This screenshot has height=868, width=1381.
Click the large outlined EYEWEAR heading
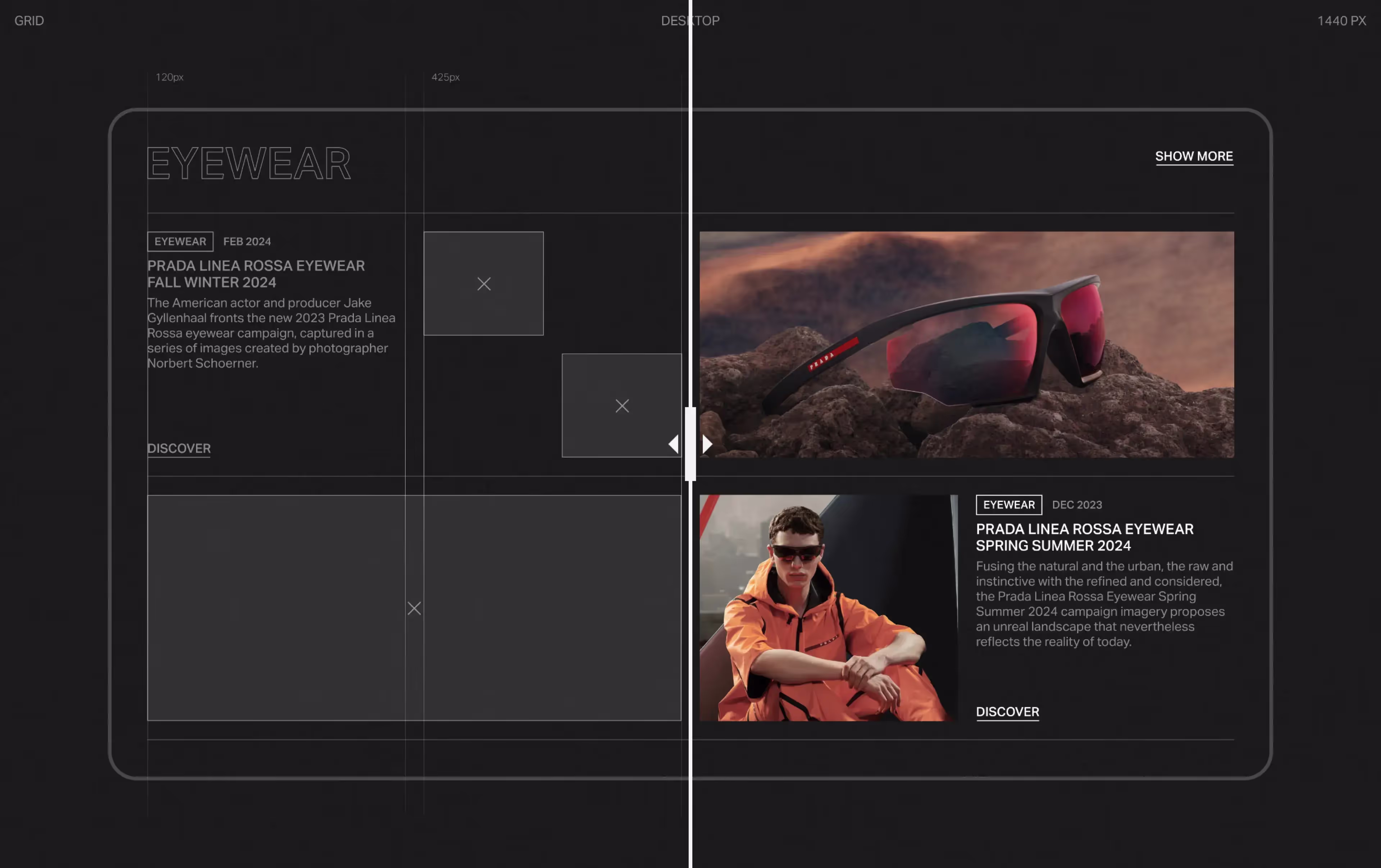click(x=249, y=163)
